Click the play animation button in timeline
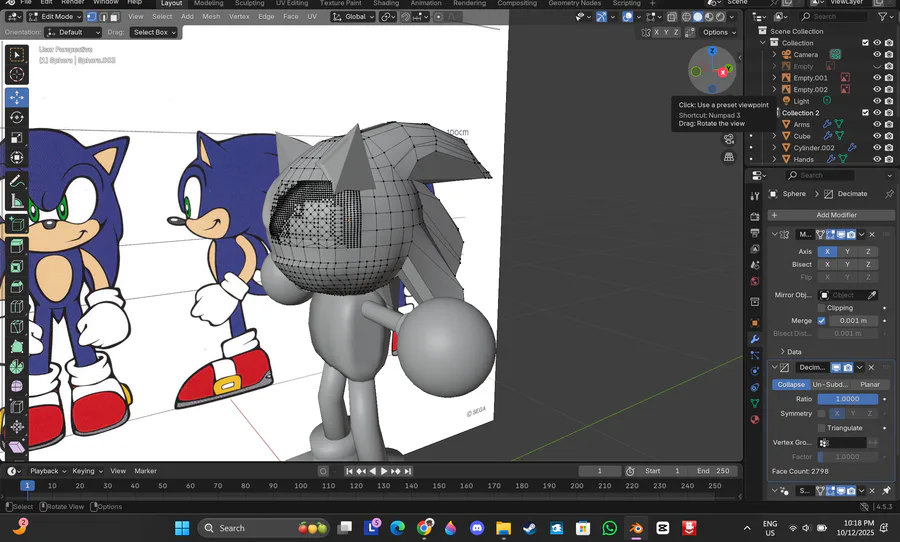Viewport: 900px width, 542px height. tap(384, 471)
